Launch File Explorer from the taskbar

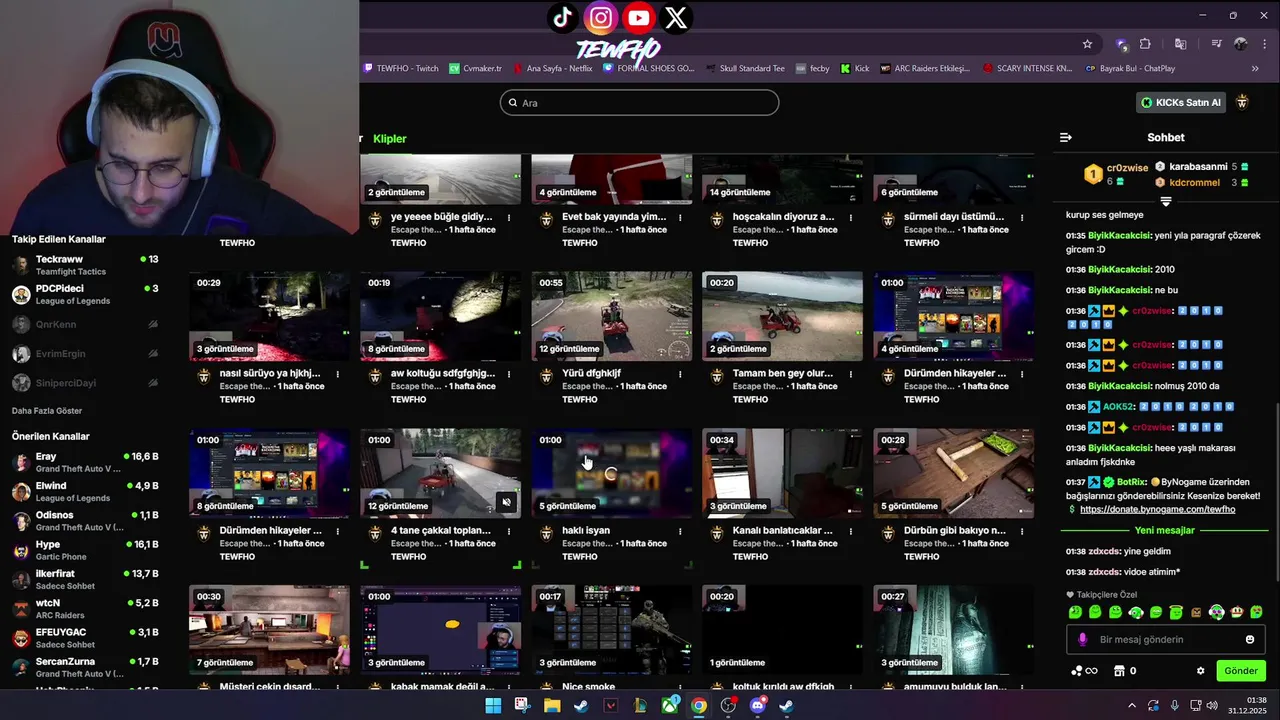click(x=551, y=706)
